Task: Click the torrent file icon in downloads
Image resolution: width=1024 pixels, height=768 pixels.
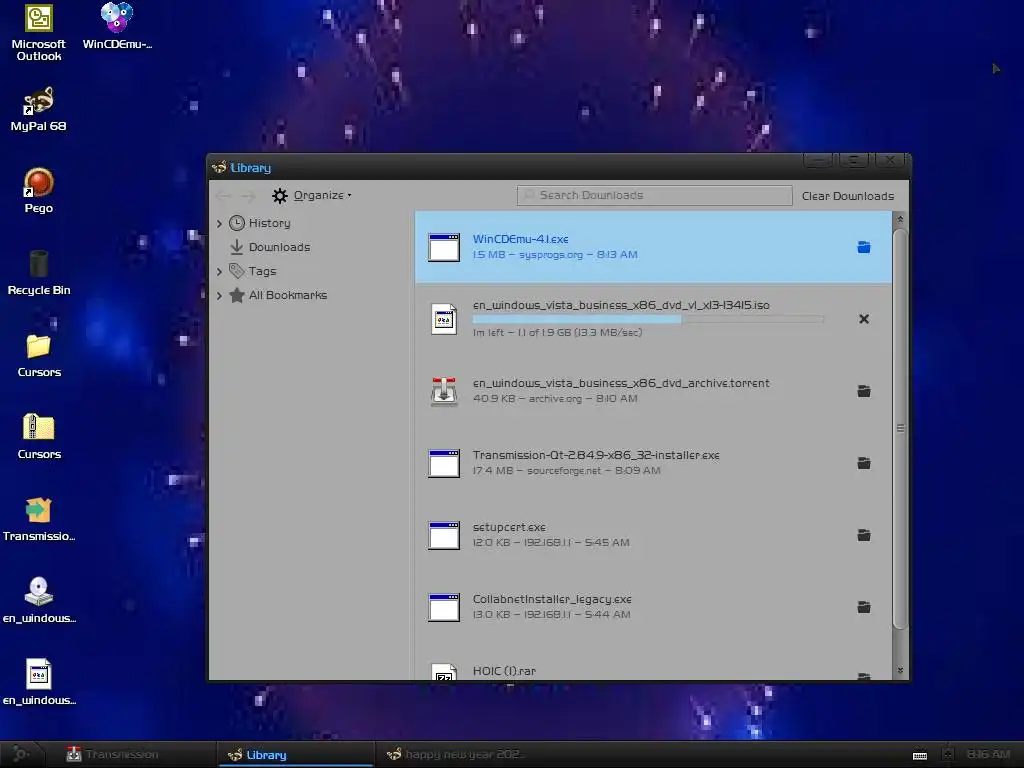Action: (443, 391)
